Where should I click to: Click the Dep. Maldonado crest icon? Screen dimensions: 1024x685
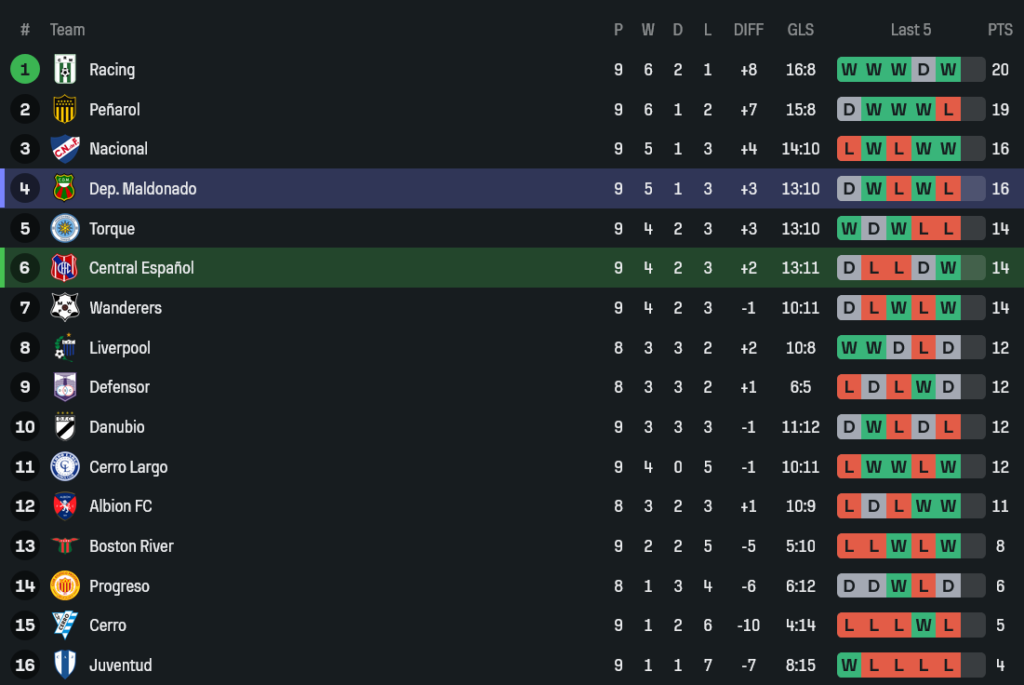click(65, 188)
